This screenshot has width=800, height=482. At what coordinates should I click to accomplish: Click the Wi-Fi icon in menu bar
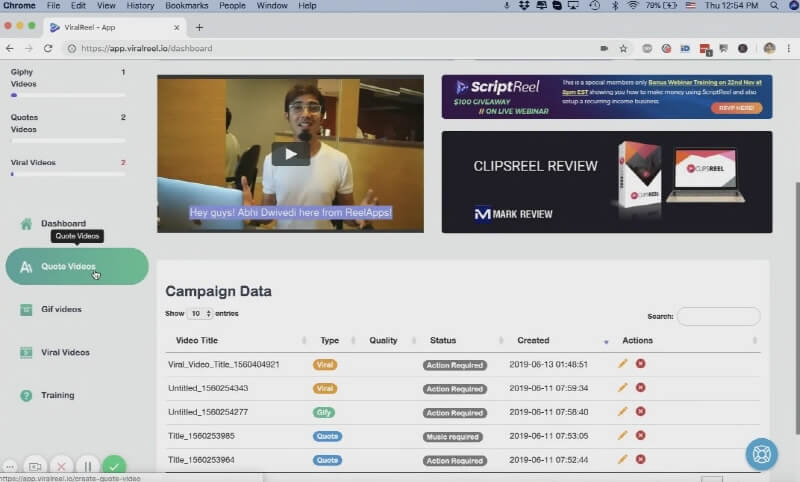633,6
